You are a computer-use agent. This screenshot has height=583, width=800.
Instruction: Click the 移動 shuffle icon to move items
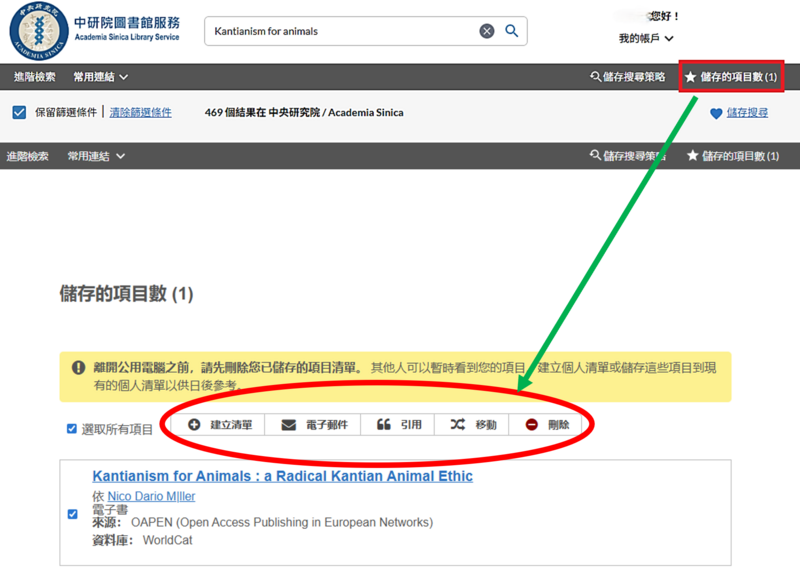point(455,423)
